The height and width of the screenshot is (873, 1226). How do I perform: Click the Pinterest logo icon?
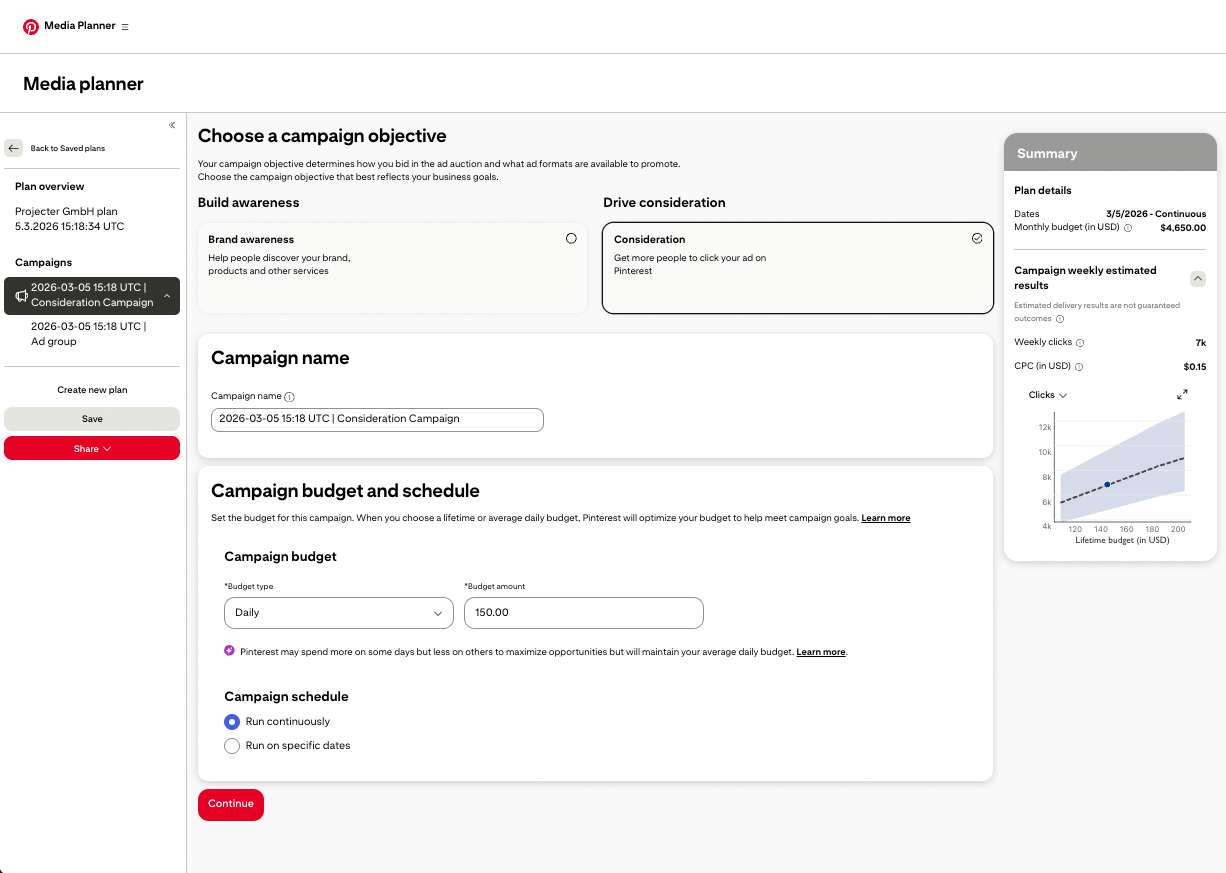(31, 27)
